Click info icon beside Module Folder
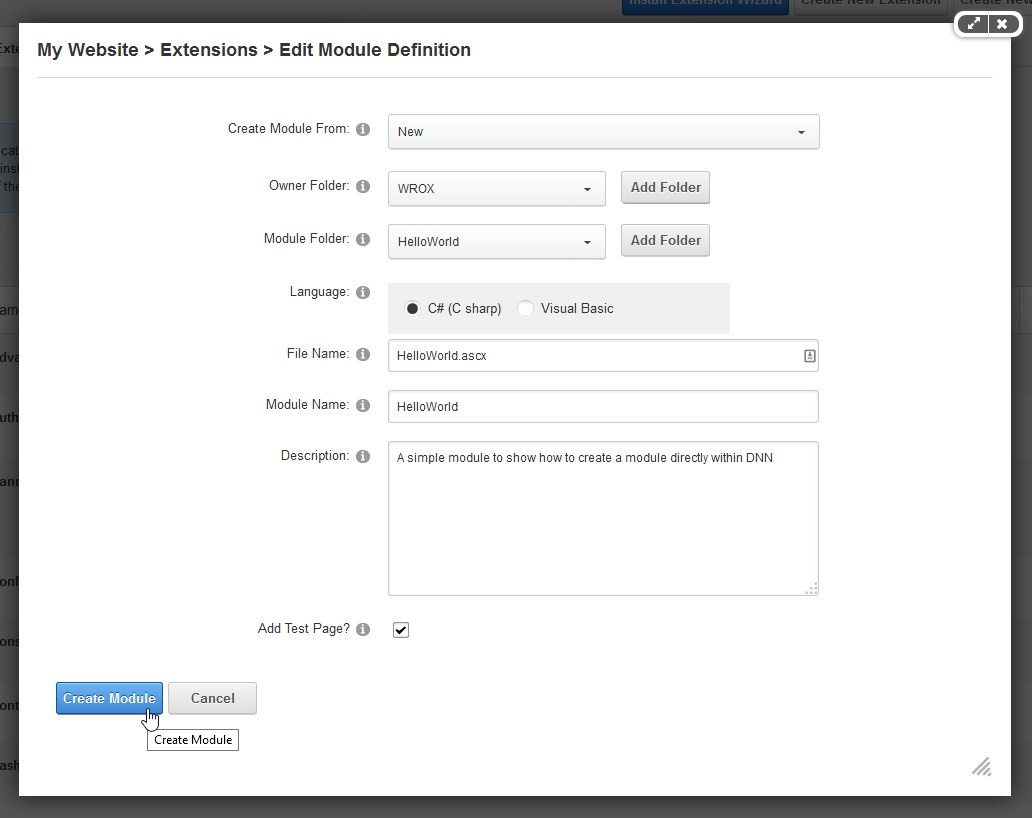Image resolution: width=1032 pixels, height=818 pixels. (363, 240)
